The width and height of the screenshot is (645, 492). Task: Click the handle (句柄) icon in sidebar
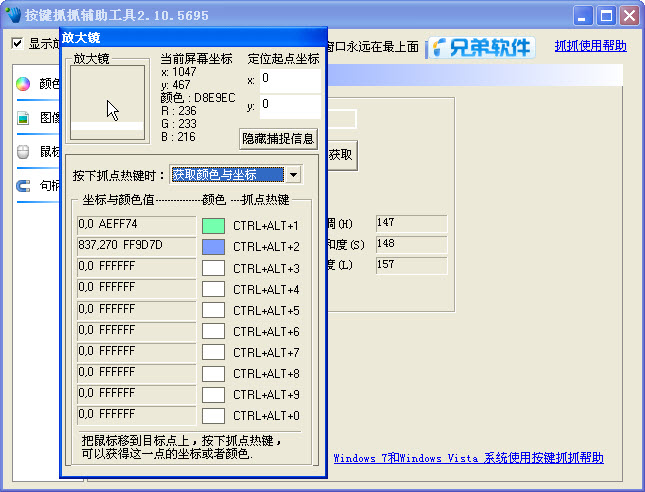click(23, 186)
